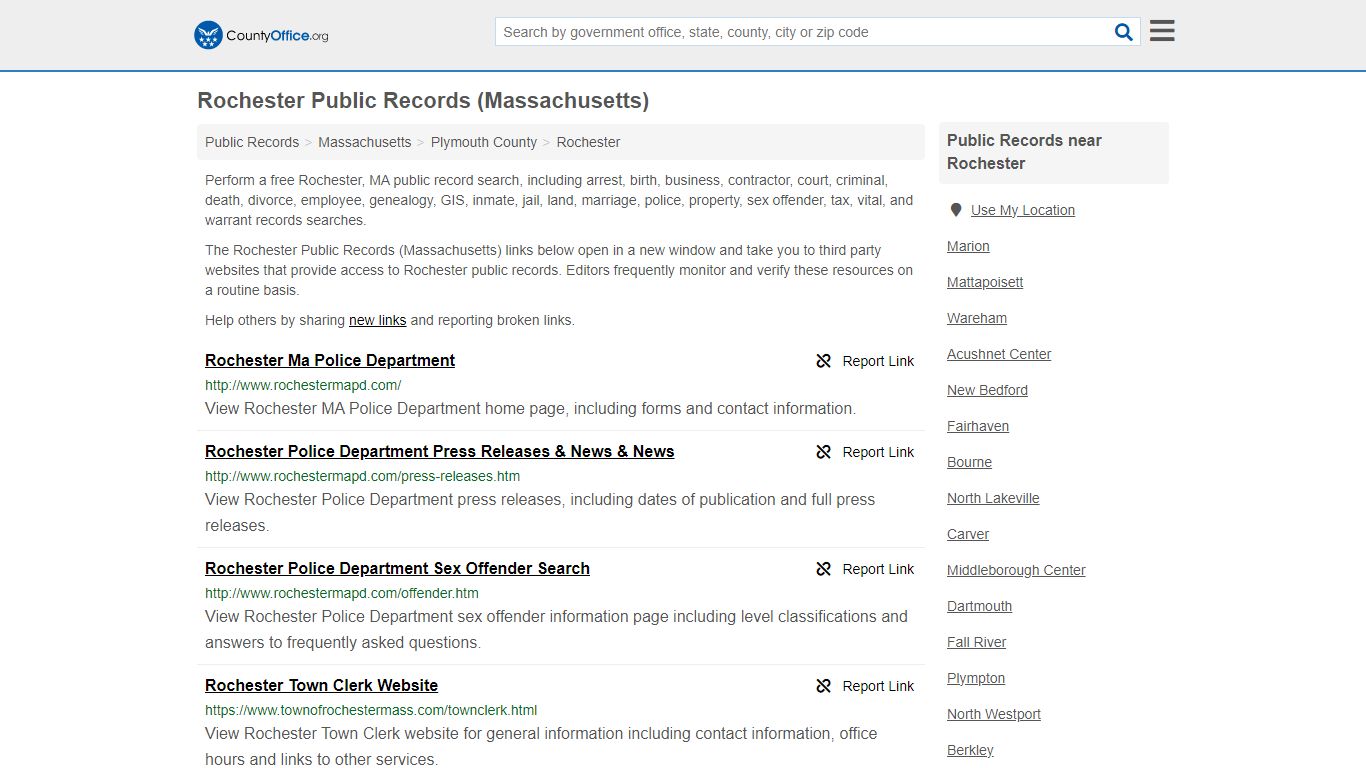Open the hamburger menu icon

tap(1162, 31)
